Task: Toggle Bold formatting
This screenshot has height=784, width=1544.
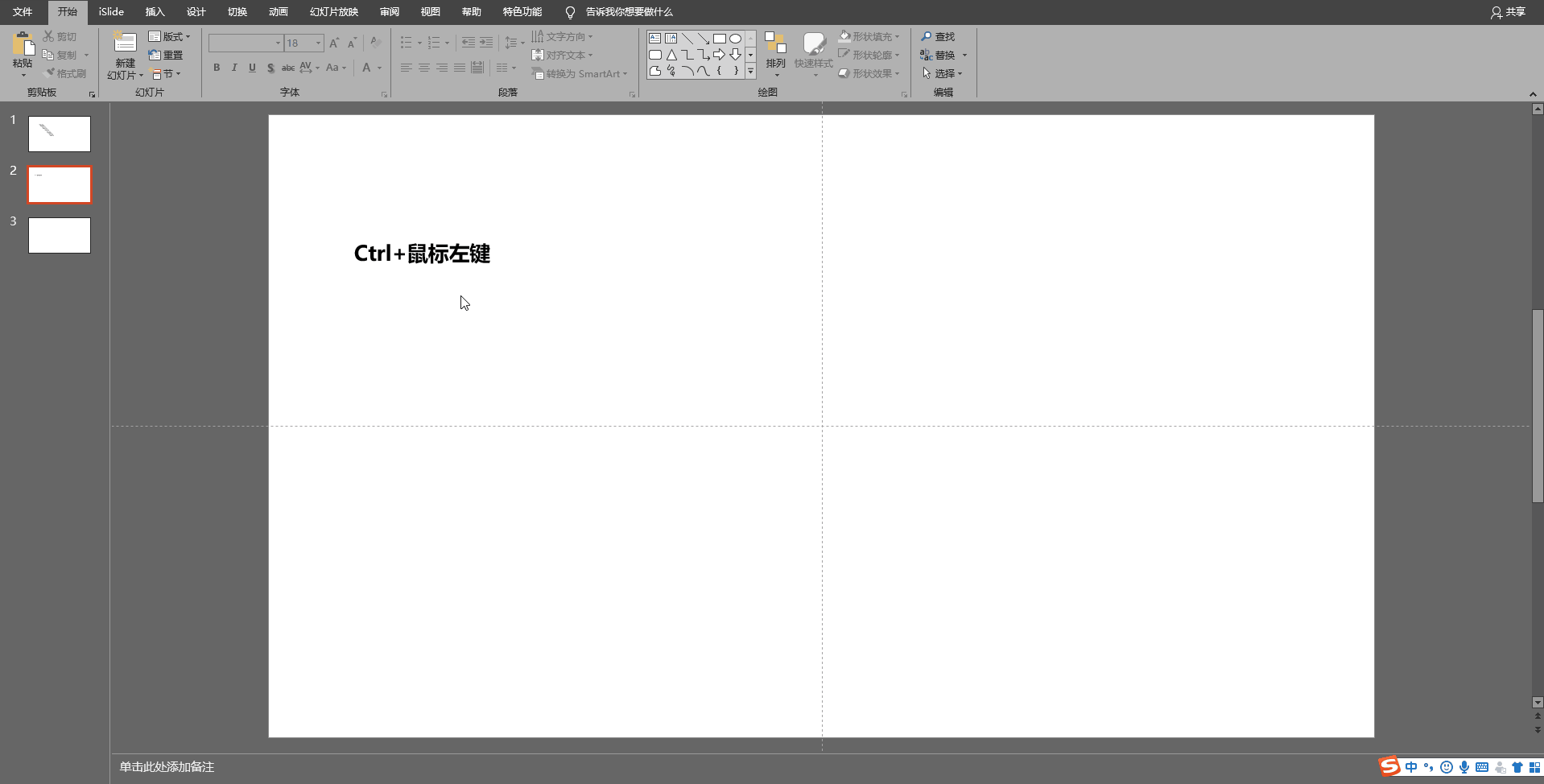Action: click(x=217, y=68)
